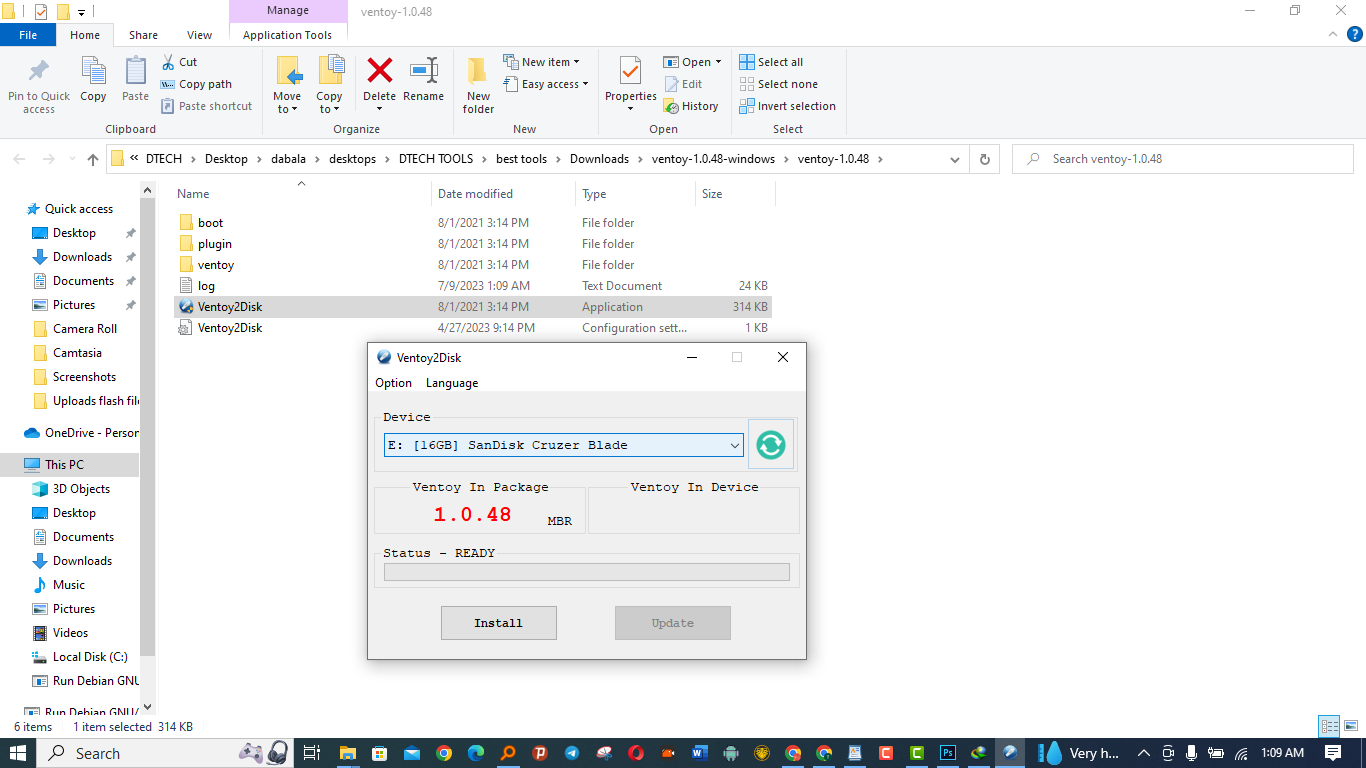Click History in the Open group
Image resolution: width=1366 pixels, height=768 pixels.
(x=691, y=106)
